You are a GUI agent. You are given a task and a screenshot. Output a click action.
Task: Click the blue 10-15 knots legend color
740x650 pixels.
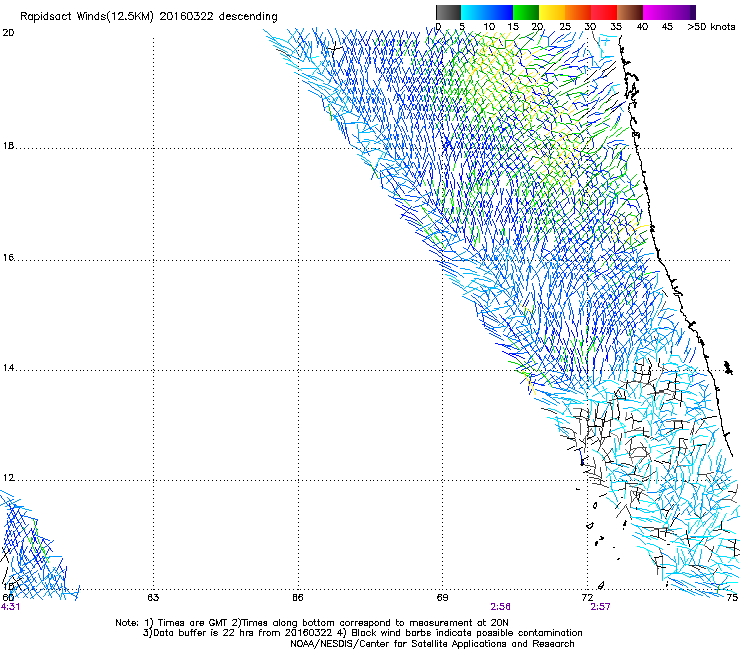(x=500, y=12)
